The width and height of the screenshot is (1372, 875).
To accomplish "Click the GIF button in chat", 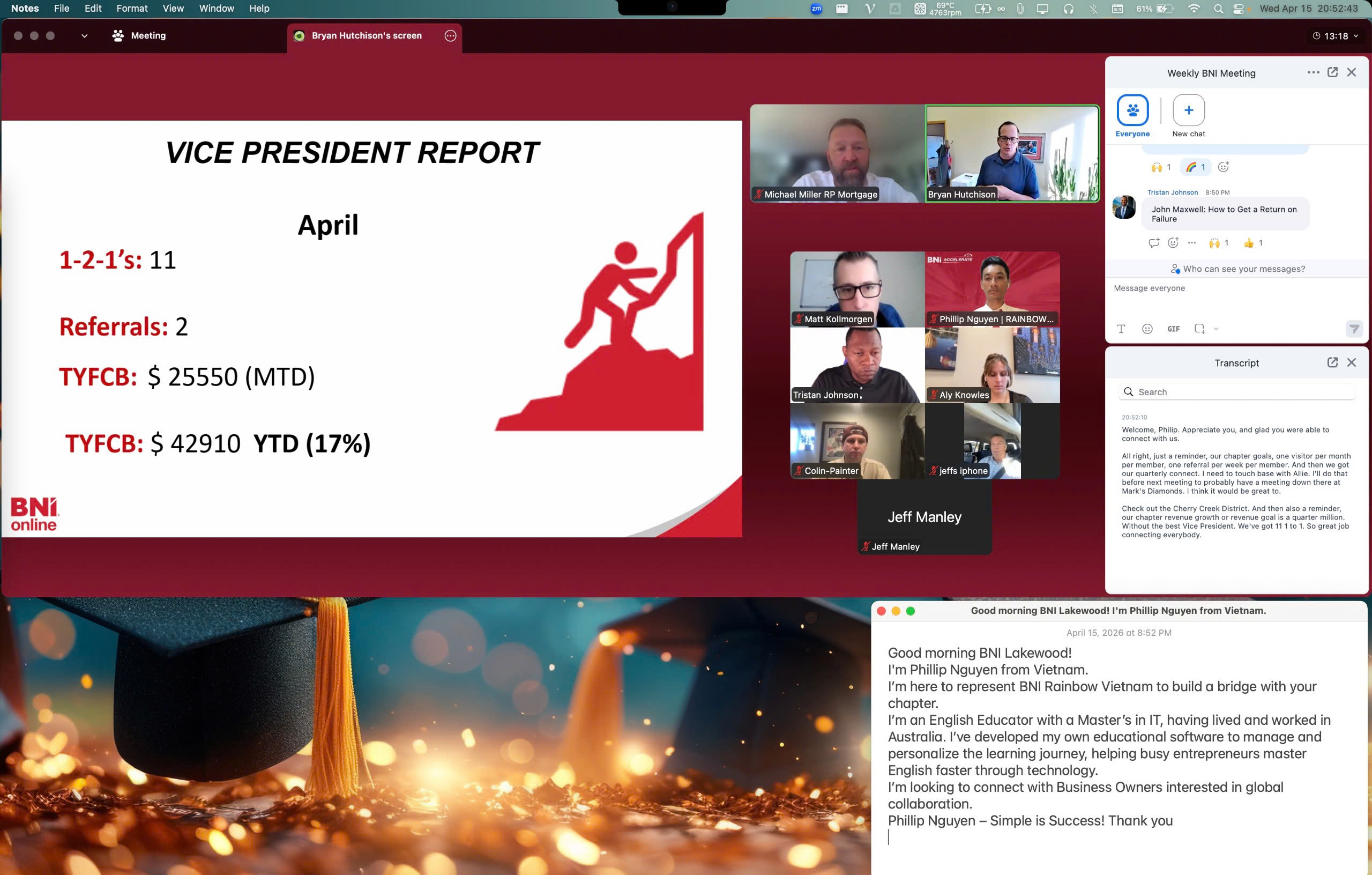I will (1173, 329).
